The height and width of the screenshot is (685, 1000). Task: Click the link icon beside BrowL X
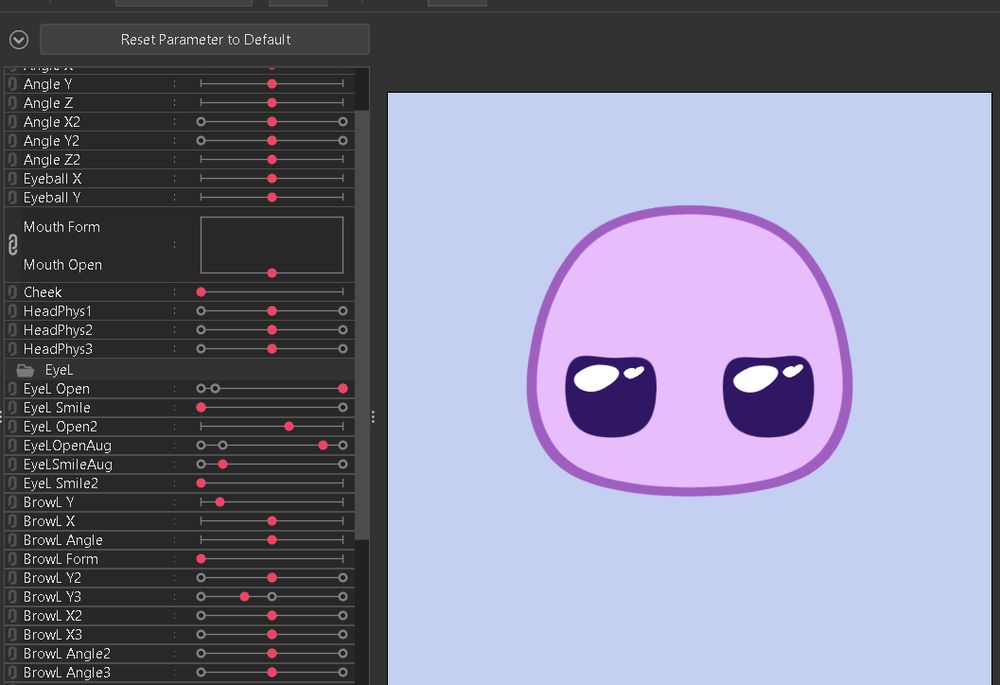11,521
